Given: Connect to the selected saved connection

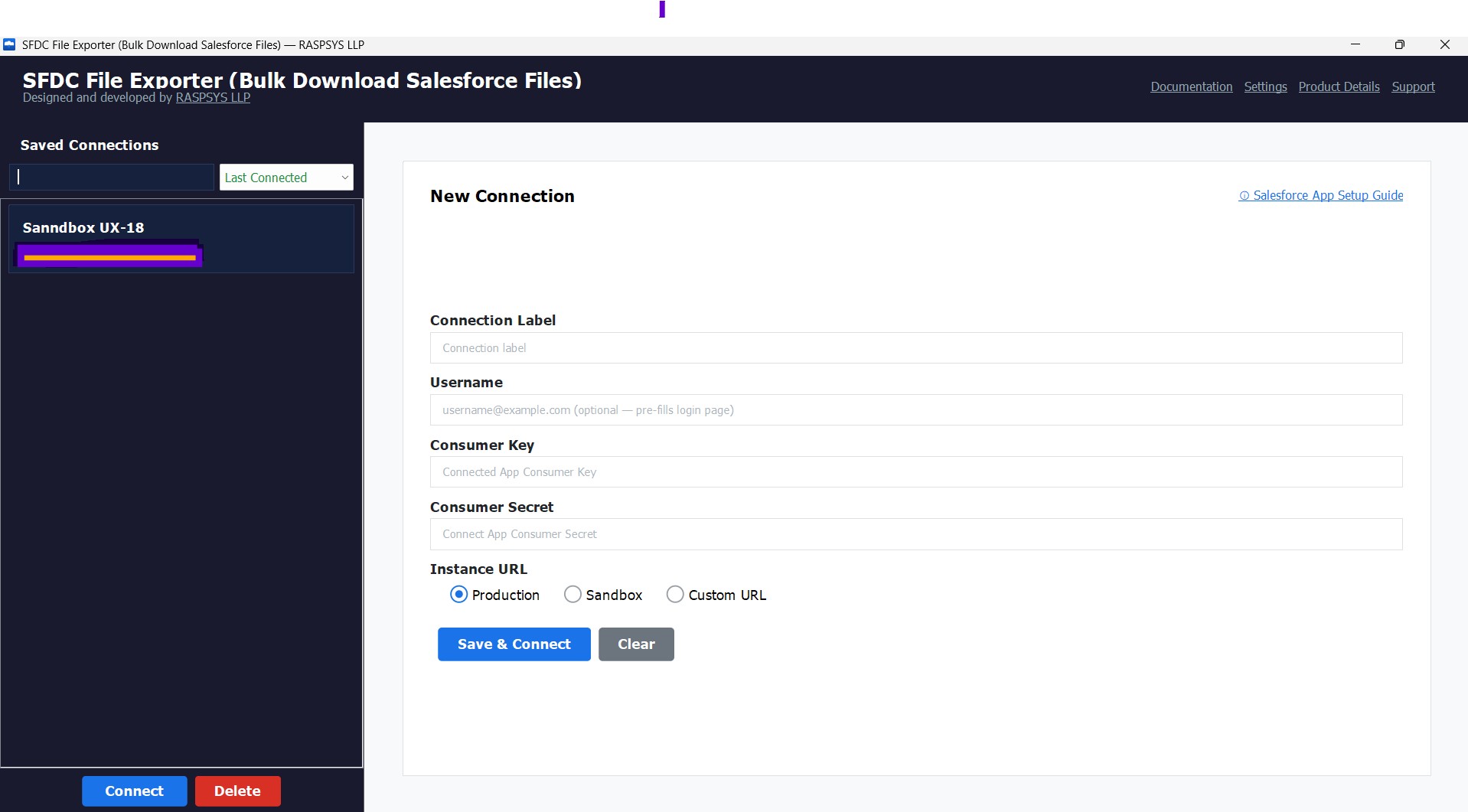Looking at the screenshot, I should coord(134,791).
